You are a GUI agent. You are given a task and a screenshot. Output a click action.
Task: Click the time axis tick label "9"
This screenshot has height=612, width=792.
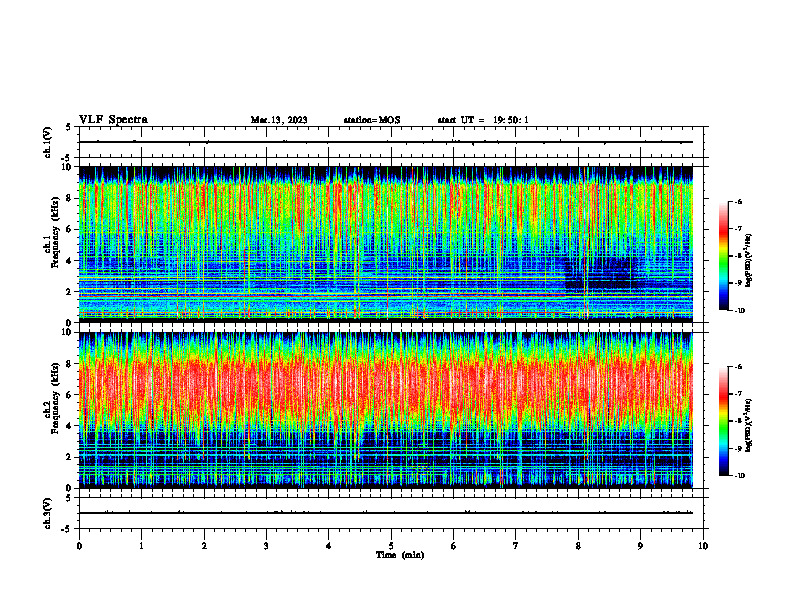(x=640, y=546)
